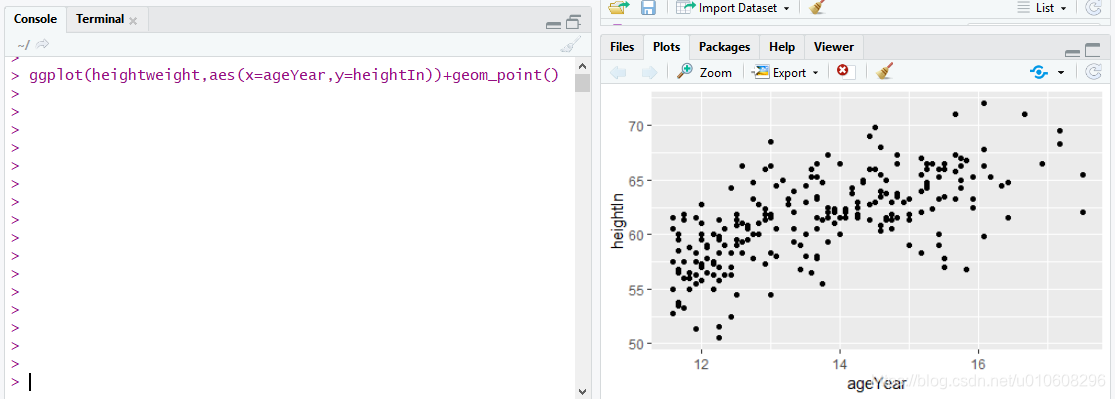
Task: Close the Terminal tab
Action: [x=133, y=21]
